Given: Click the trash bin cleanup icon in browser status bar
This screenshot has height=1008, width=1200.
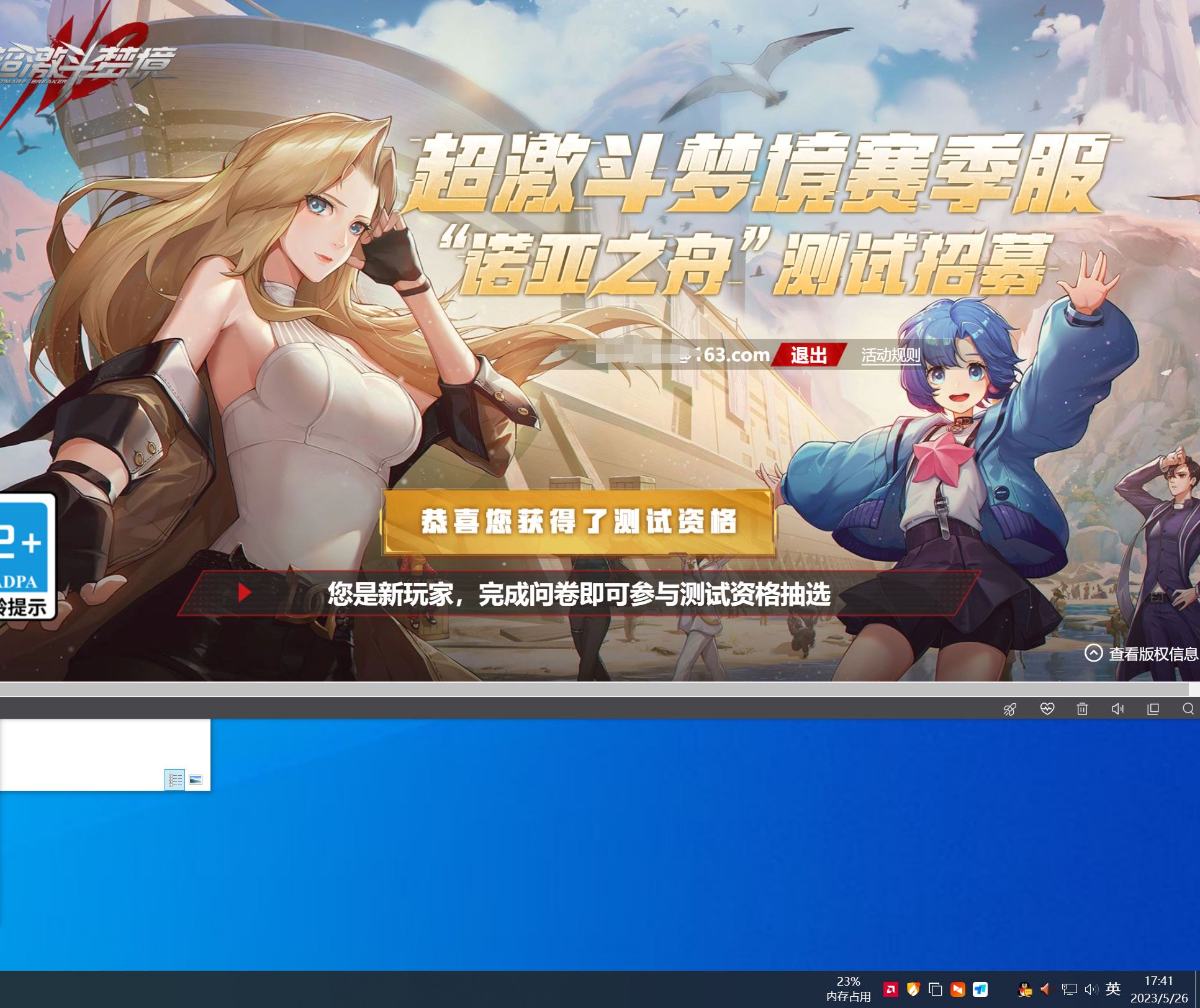Looking at the screenshot, I should tap(1082, 709).
